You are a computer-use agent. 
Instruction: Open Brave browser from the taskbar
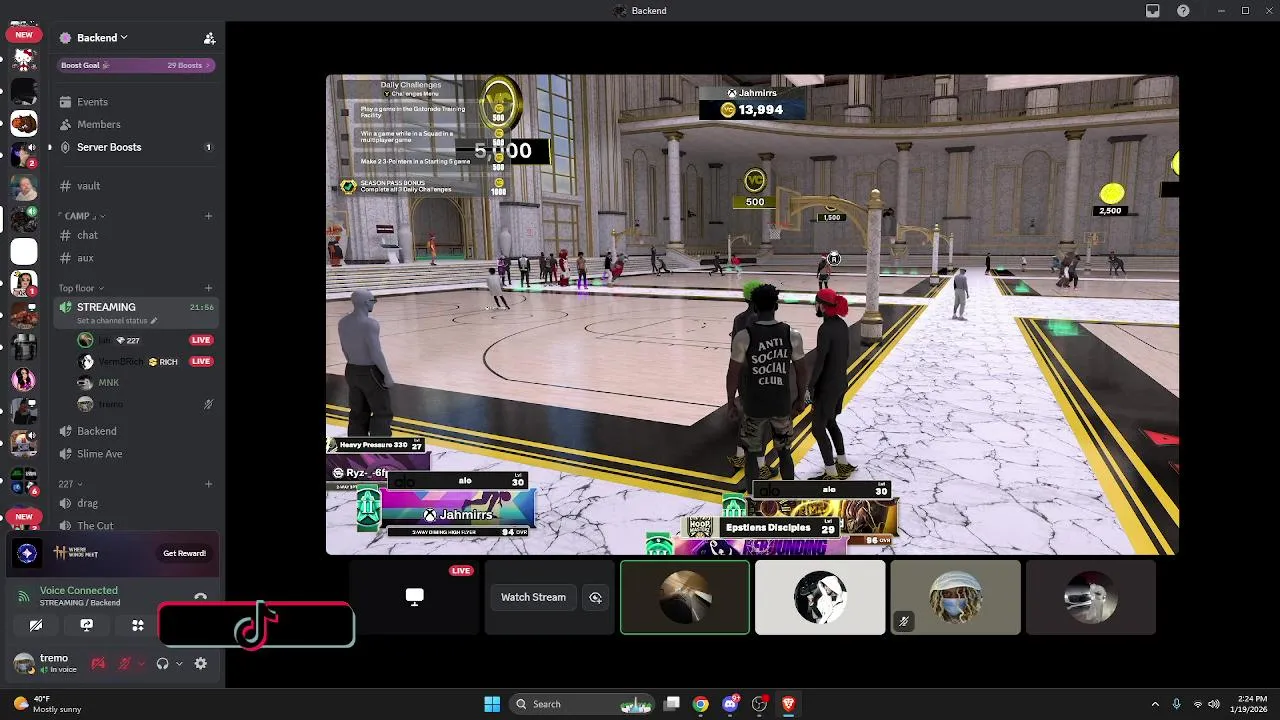tap(788, 704)
